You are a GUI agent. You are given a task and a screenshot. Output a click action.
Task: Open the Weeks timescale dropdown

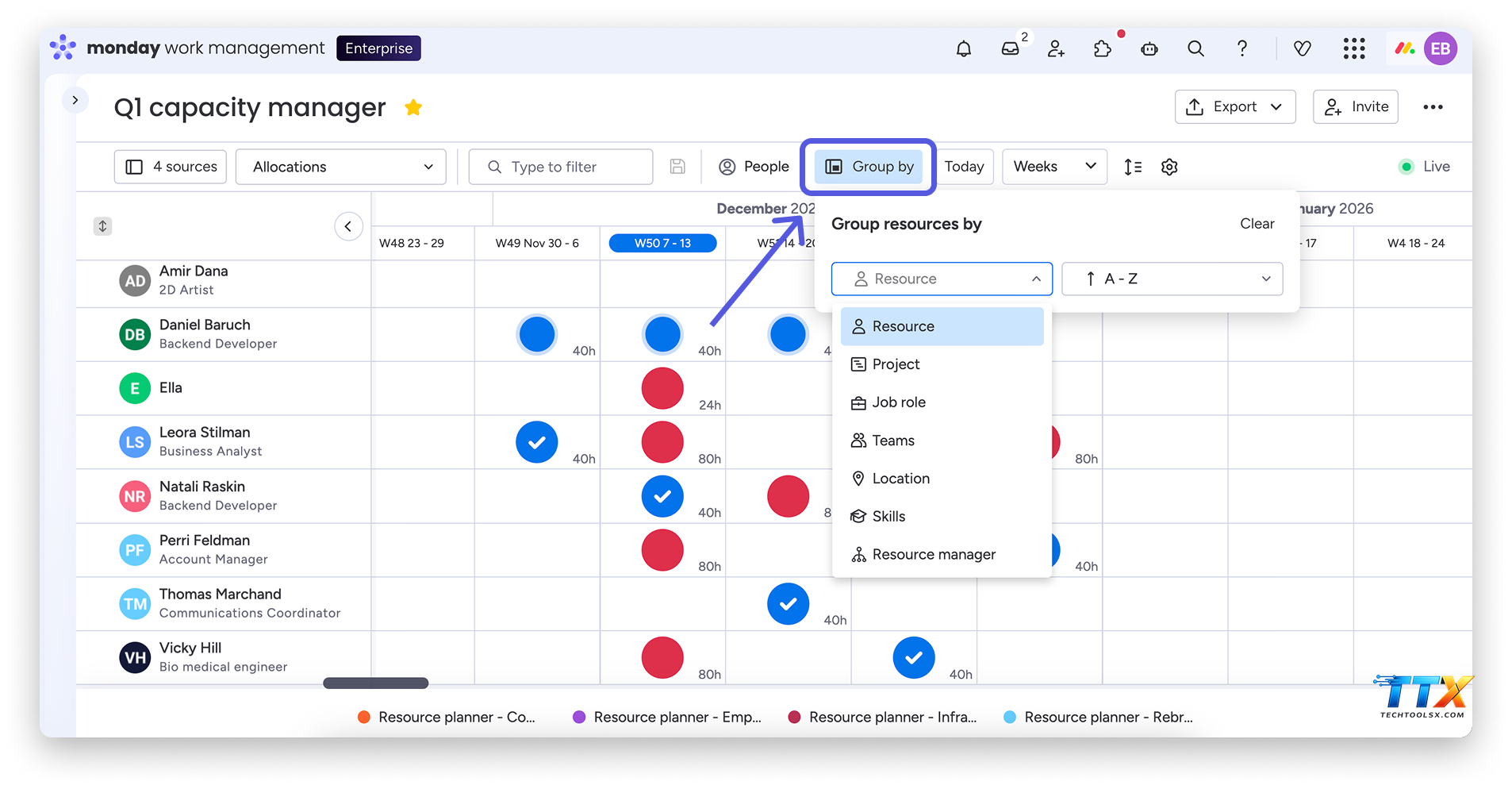pyautogui.click(x=1054, y=167)
